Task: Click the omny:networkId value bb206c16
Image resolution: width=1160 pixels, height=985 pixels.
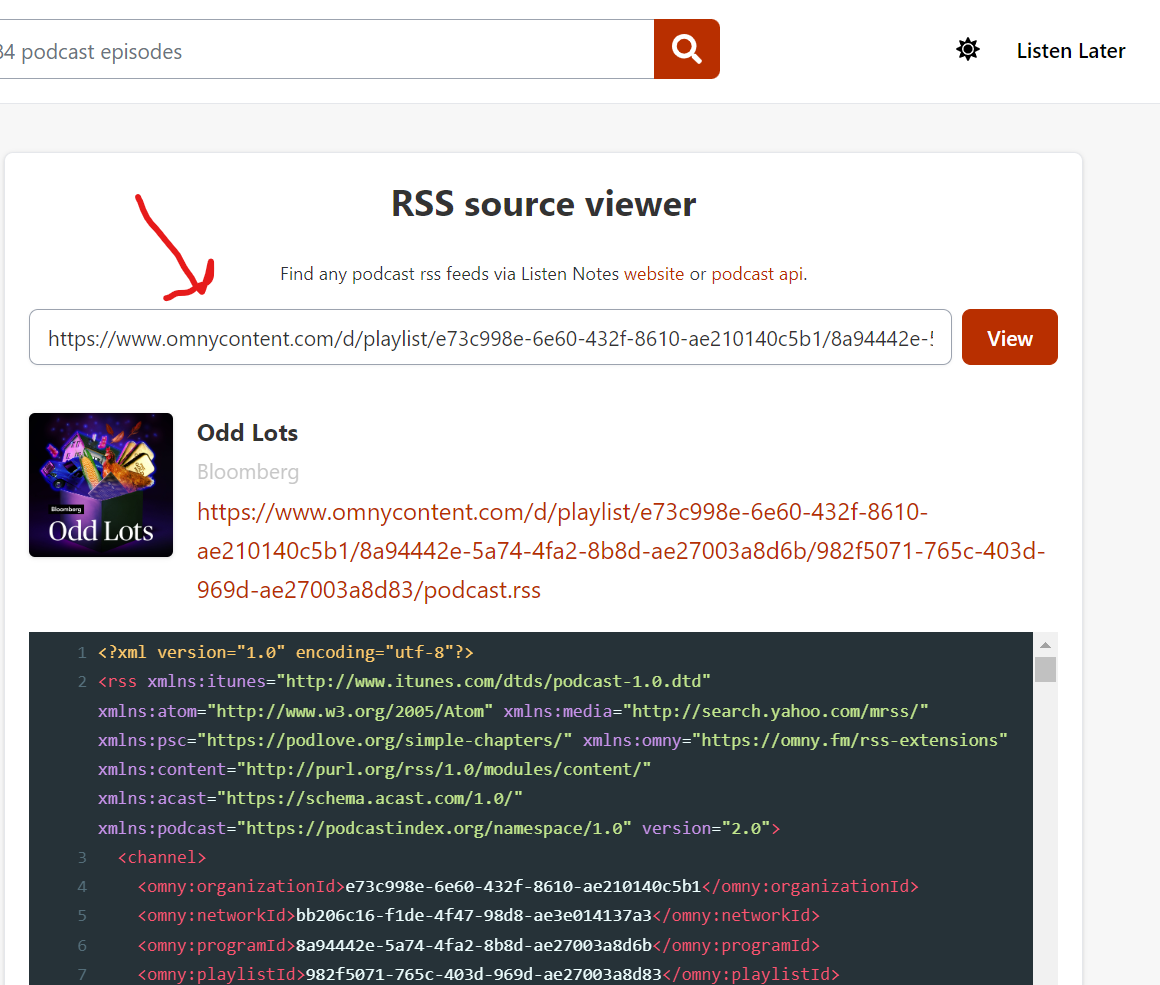Action: (473, 915)
